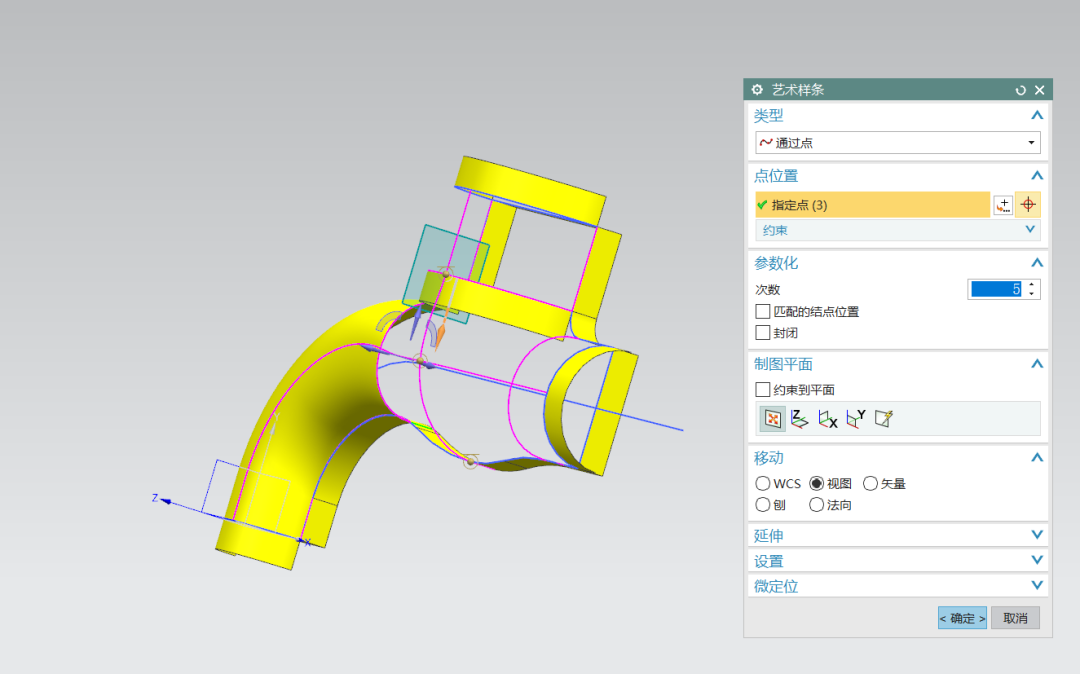1080x674 pixels.
Task: Check 约束到平面 option
Action: [762, 390]
